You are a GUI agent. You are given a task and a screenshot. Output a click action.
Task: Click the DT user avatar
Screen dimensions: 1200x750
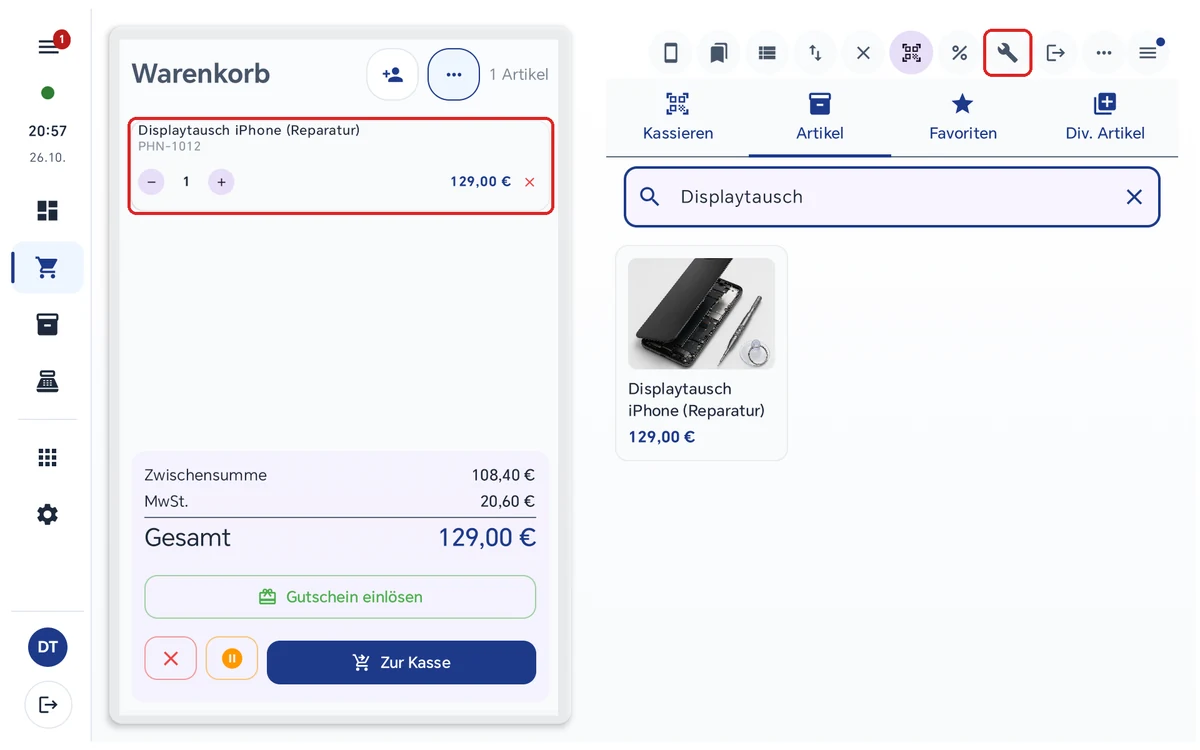(48, 647)
